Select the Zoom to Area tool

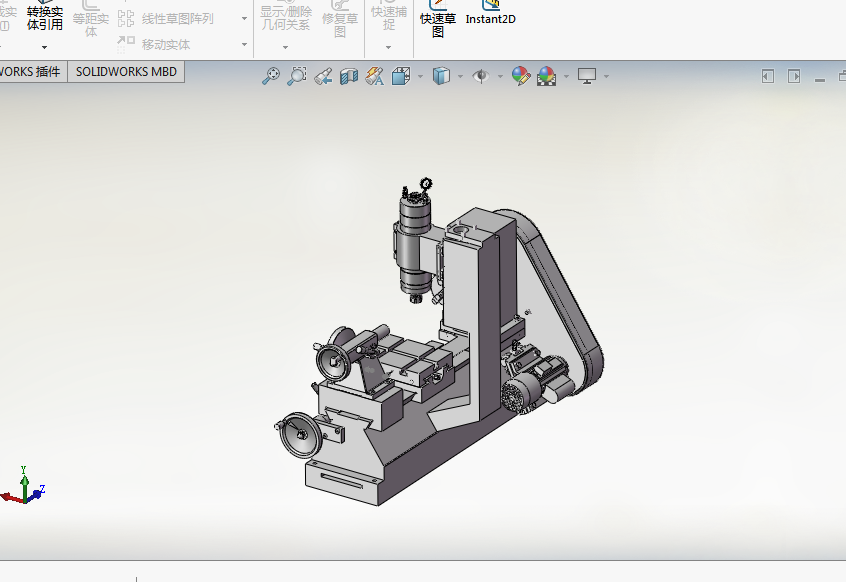297,76
